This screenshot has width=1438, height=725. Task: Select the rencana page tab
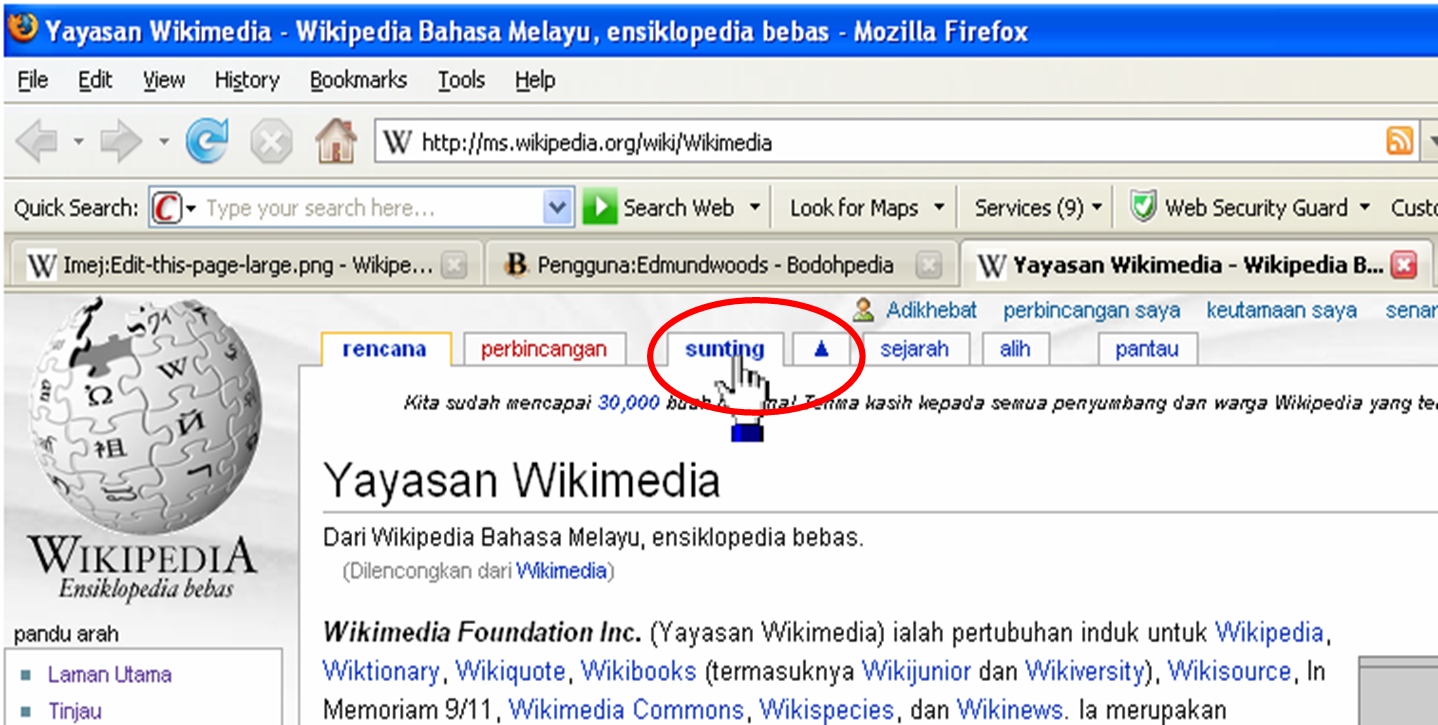click(x=385, y=349)
